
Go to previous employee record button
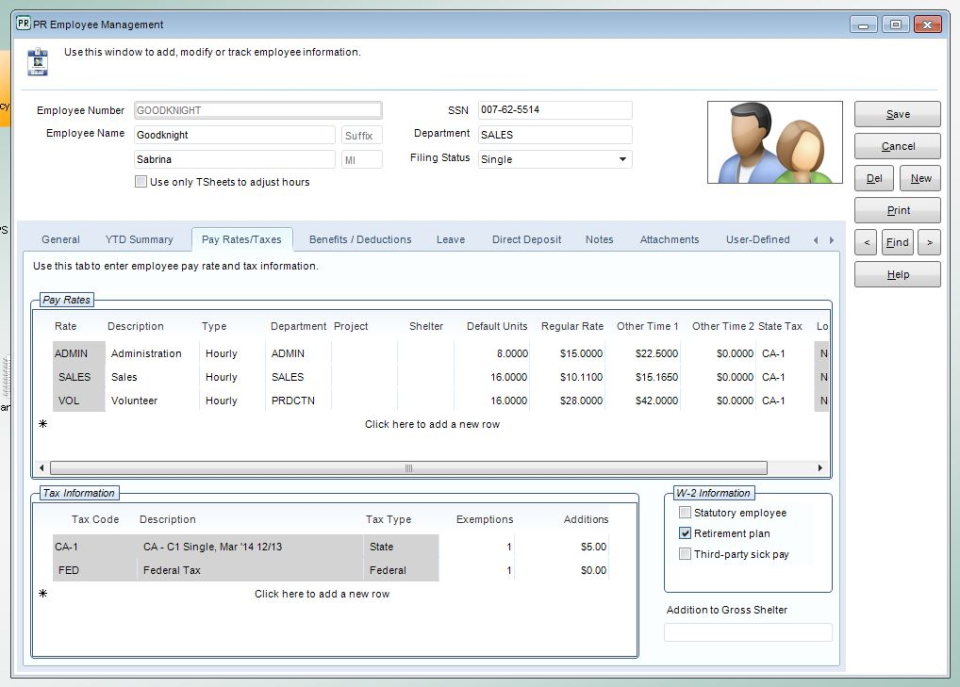(866, 242)
